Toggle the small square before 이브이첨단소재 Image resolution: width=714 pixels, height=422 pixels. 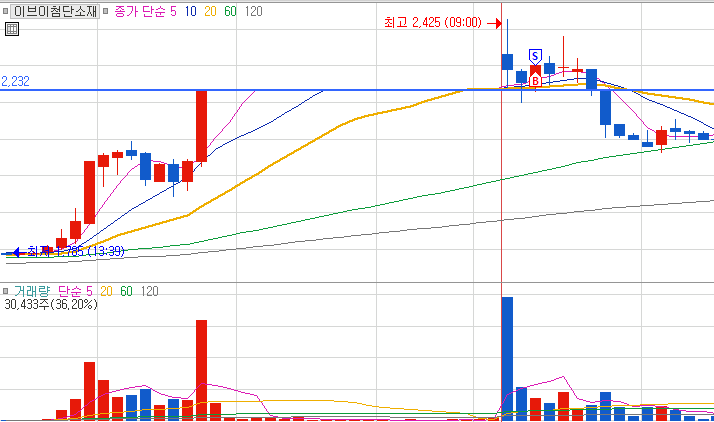5,11
